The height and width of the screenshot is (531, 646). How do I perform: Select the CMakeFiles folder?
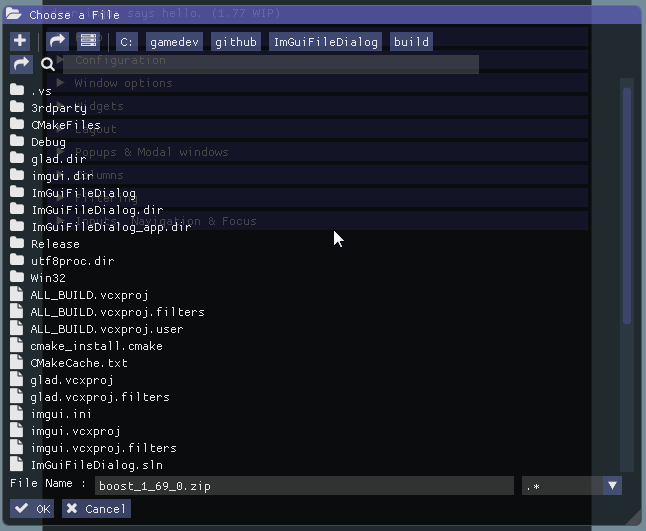pos(66,124)
